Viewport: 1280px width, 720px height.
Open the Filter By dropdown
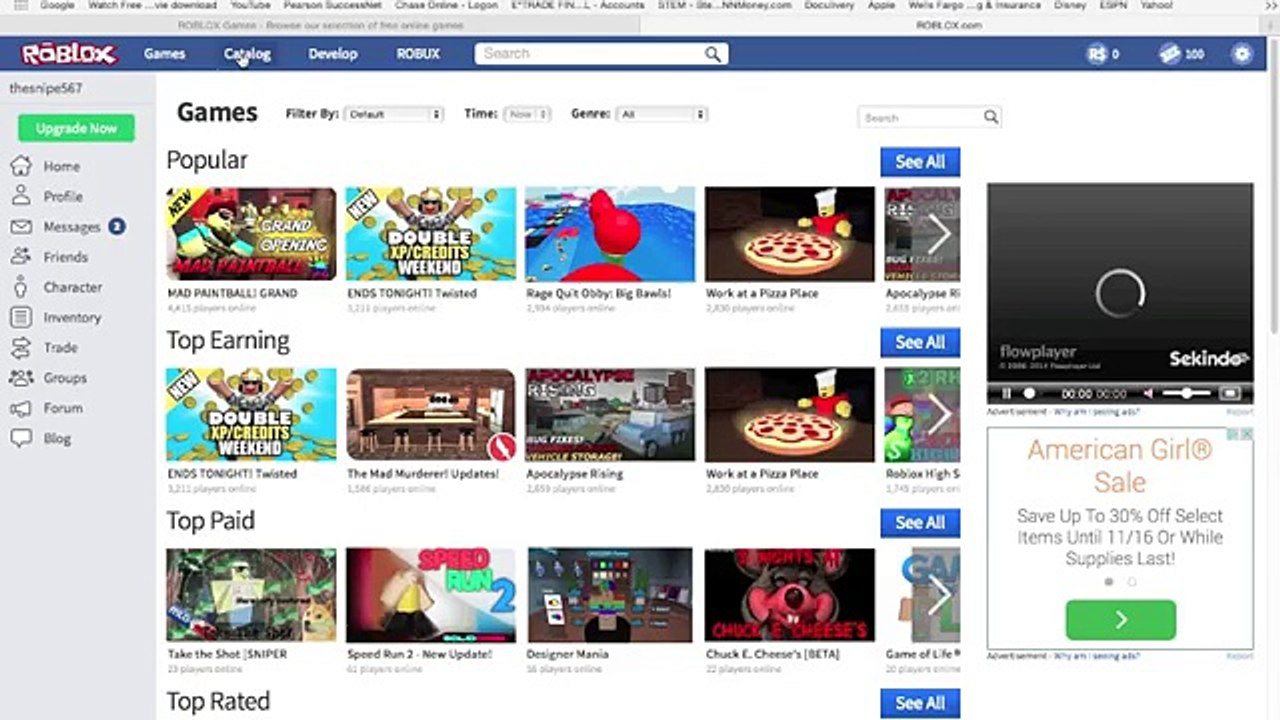[394, 114]
